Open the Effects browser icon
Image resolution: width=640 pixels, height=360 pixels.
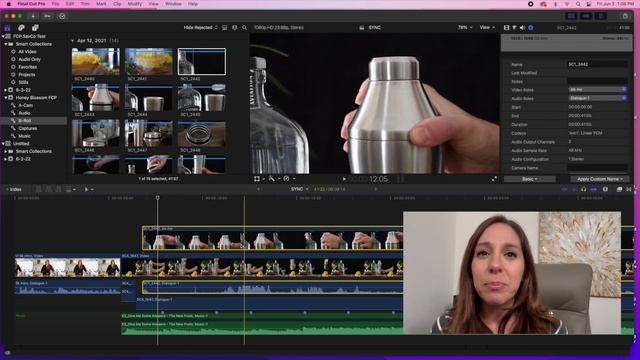click(619, 189)
